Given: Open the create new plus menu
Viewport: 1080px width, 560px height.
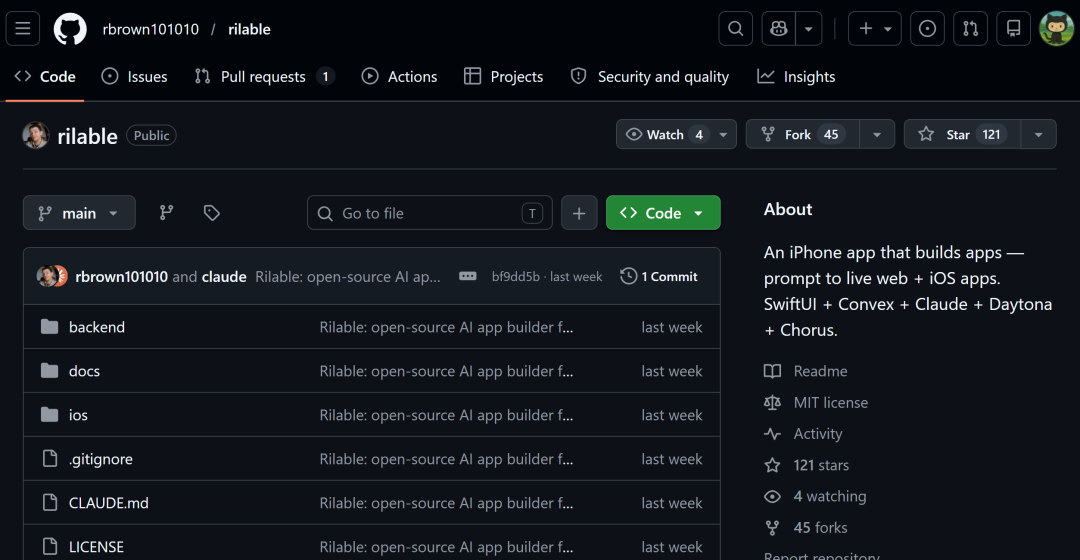Looking at the screenshot, I should (x=875, y=29).
